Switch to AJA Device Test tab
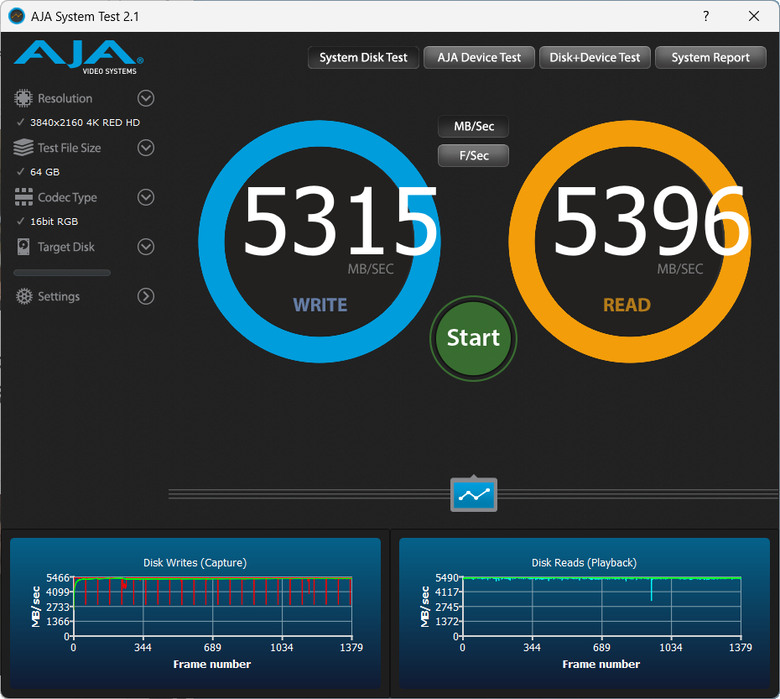This screenshot has height=699, width=780. (x=479, y=58)
